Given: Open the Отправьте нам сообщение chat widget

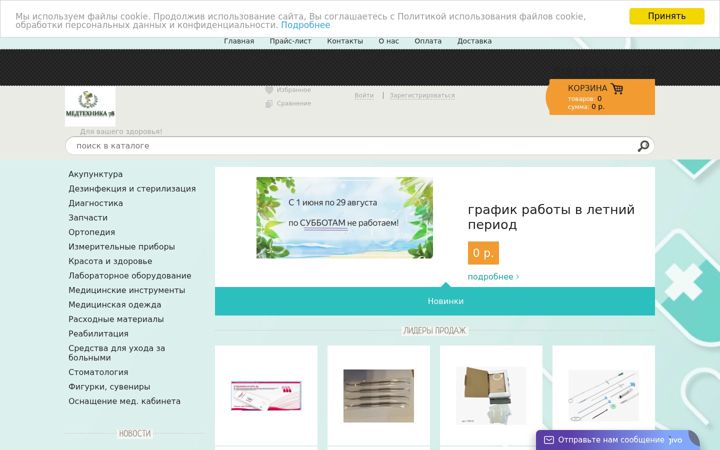Looking at the screenshot, I should (x=618, y=440).
